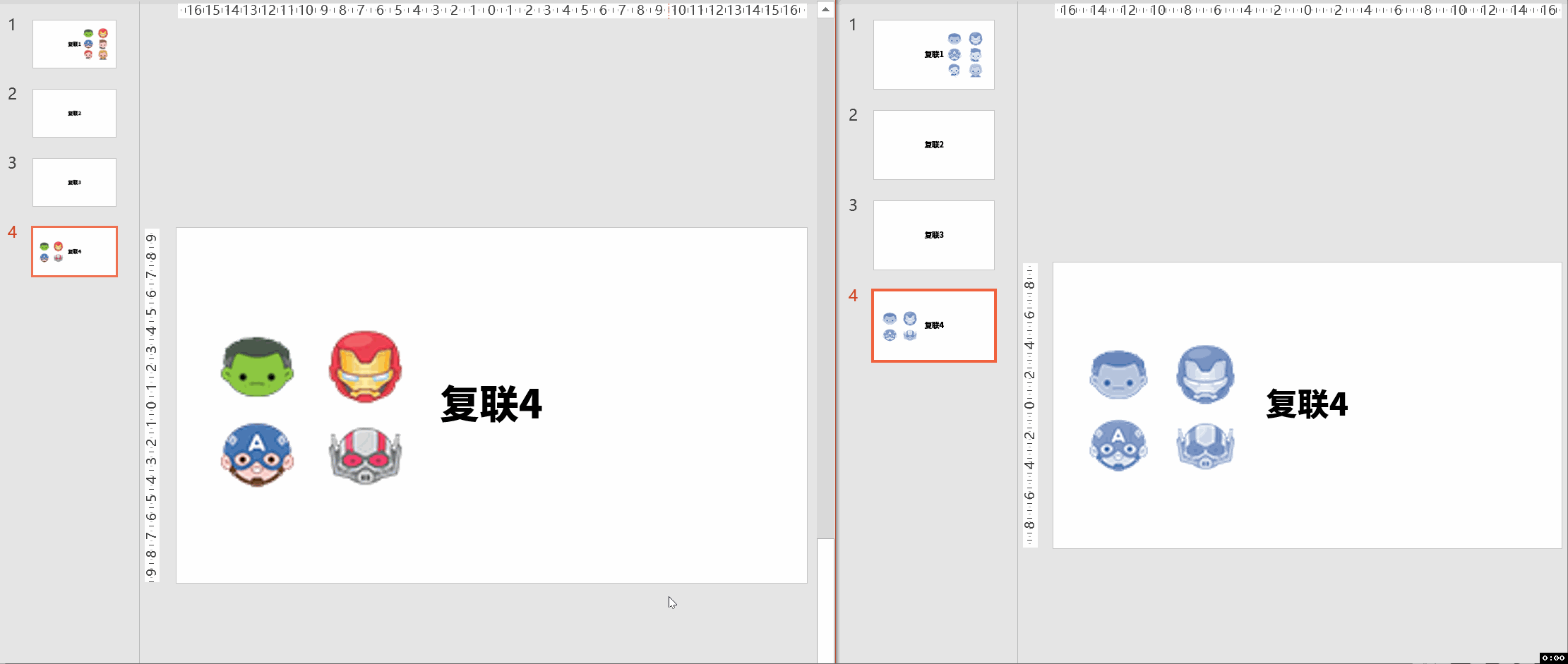Select slide 3 thumbnail in left window
Image resolution: width=1568 pixels, height=664 pixels.
[74, 182]
